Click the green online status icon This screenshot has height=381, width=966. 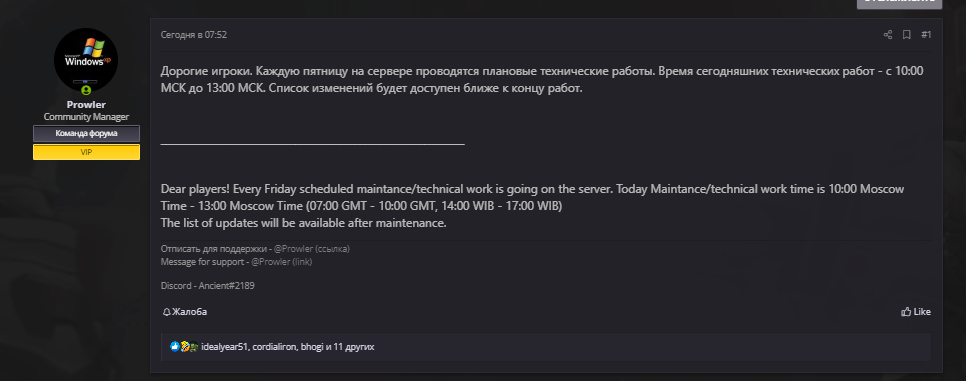tap(86, 90)
